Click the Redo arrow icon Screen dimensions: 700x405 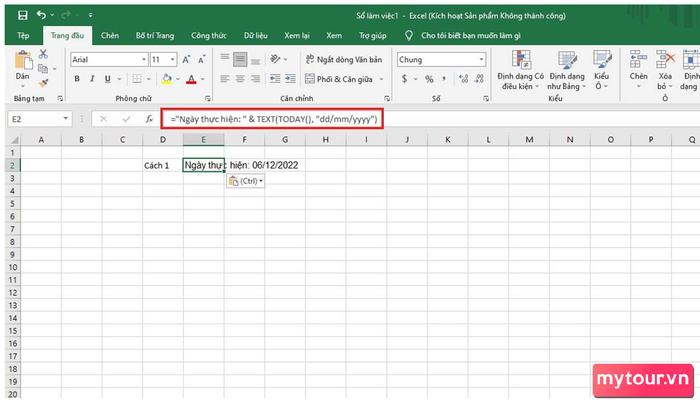pos(66,15)
